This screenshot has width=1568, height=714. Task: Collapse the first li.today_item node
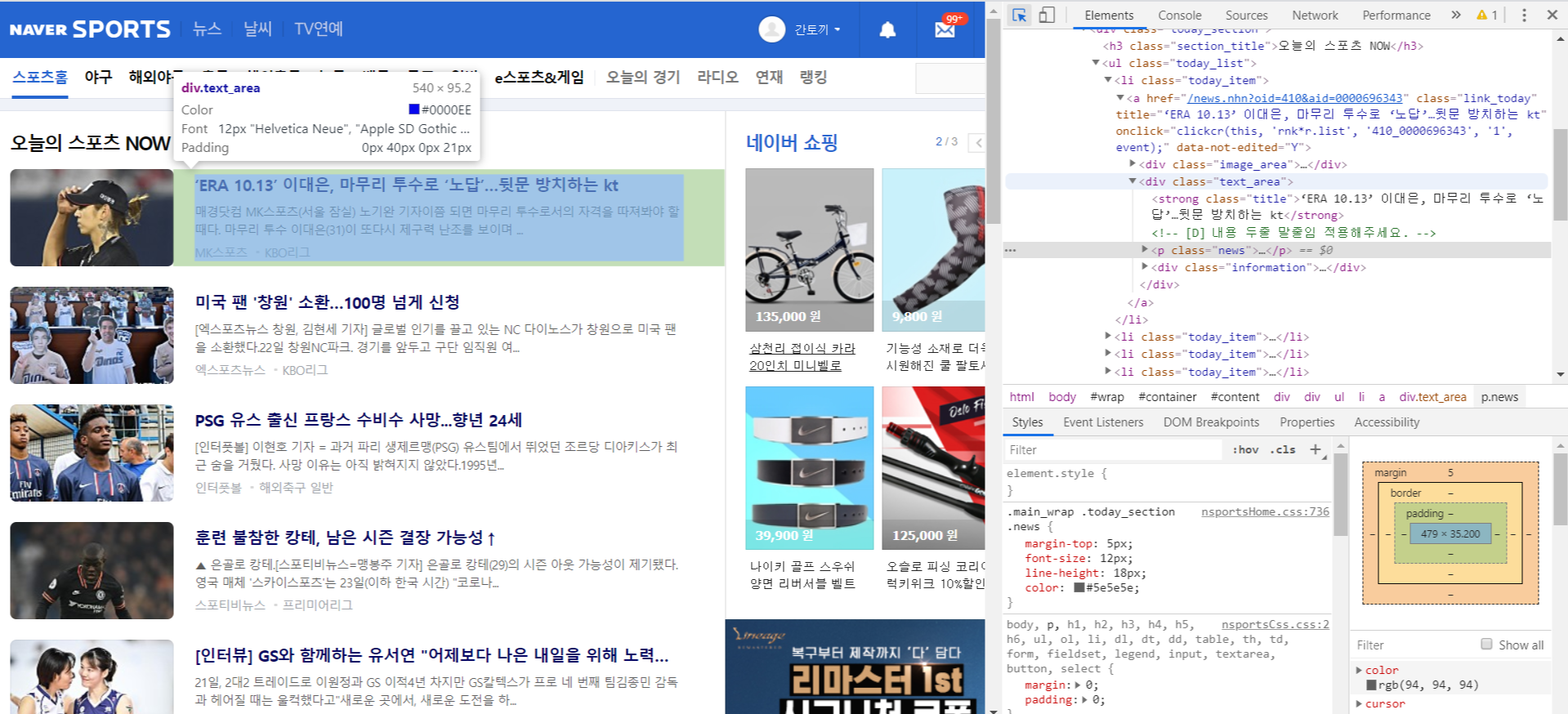pos(1108,80)
